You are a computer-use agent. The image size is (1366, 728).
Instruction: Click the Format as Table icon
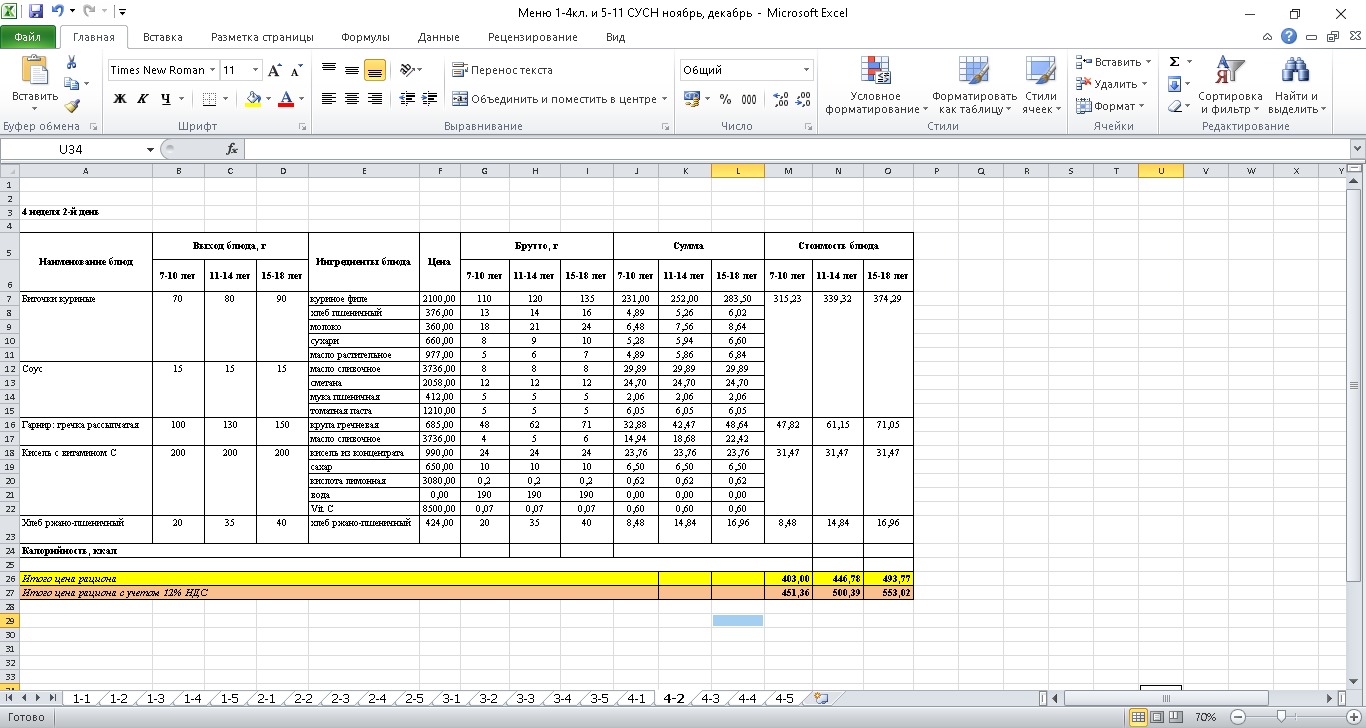coord(973,86)
